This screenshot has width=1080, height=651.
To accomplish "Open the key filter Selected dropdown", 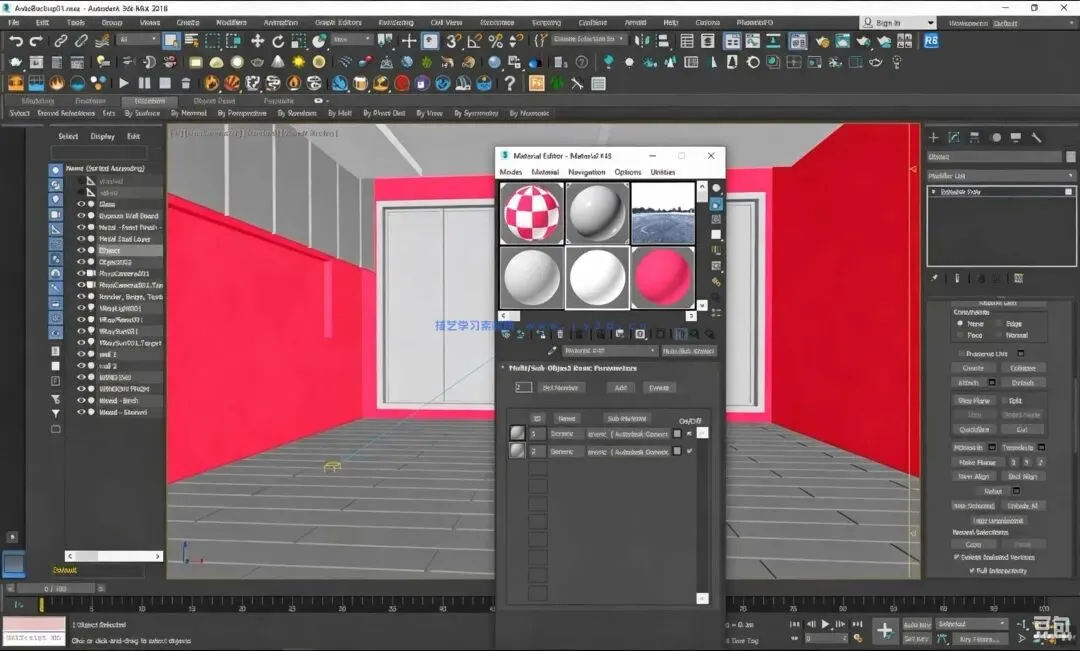I will pyautogui.click(x=971, y=624).
